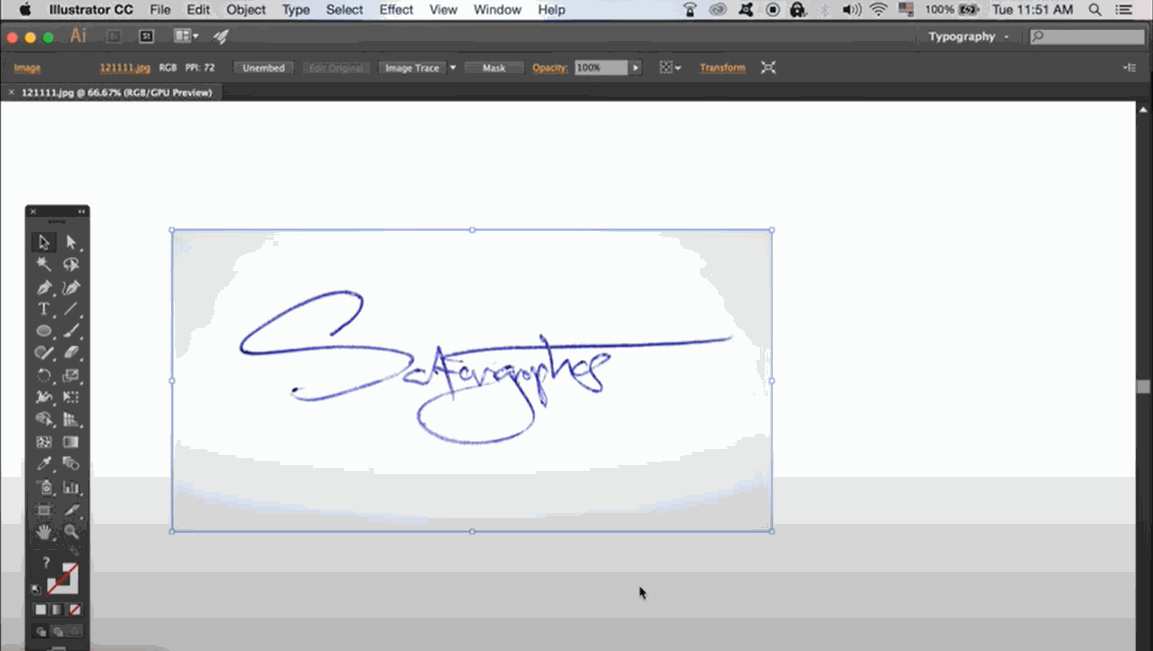Activate the Zoom tool

71,531
